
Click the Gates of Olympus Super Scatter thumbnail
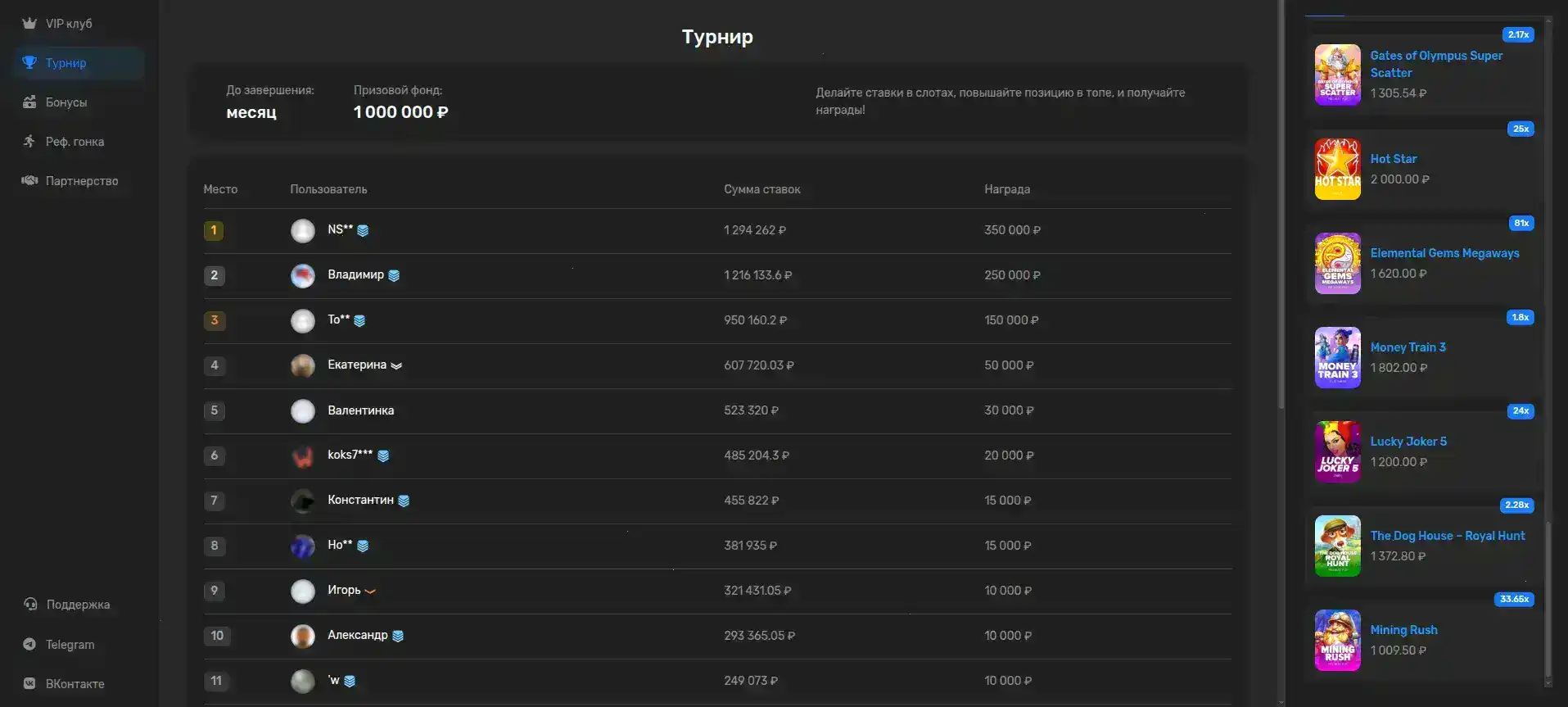[1337, 75]
